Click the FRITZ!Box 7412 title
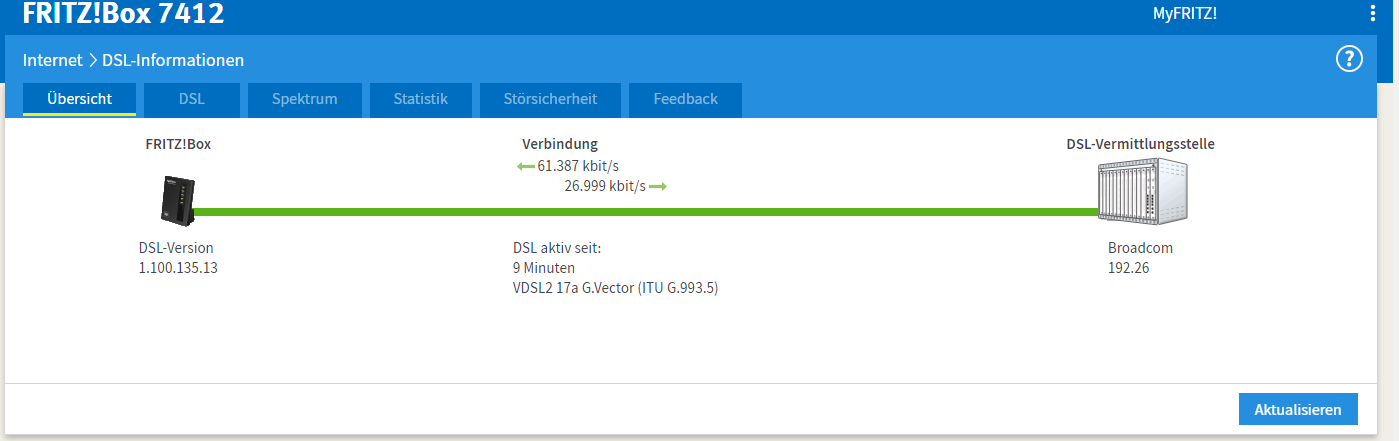 pyautogui.click(x=123, y=13)
